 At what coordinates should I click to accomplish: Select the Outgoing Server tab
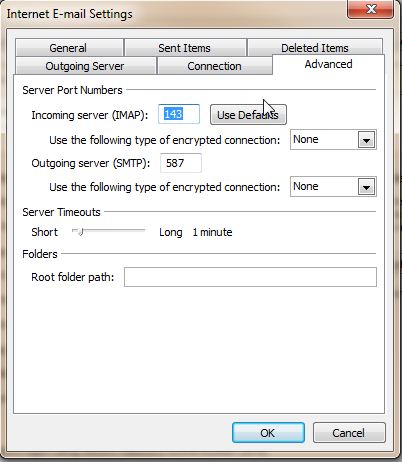tap(85, 66)
